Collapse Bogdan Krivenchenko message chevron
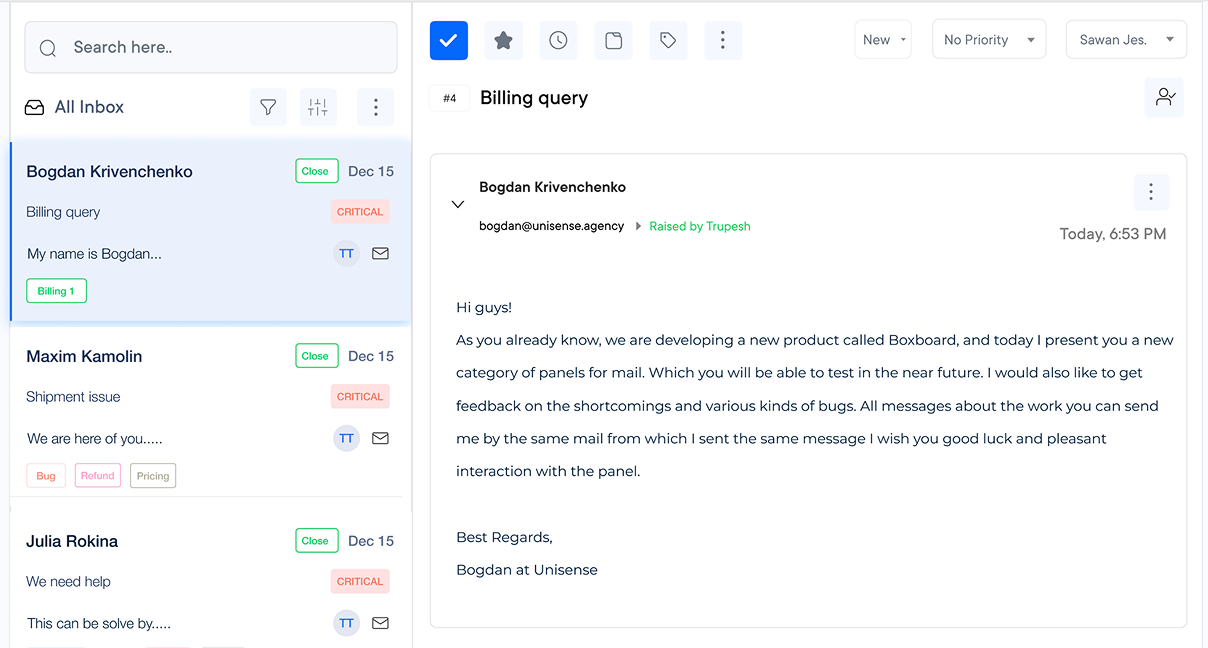 click(458, 204)
